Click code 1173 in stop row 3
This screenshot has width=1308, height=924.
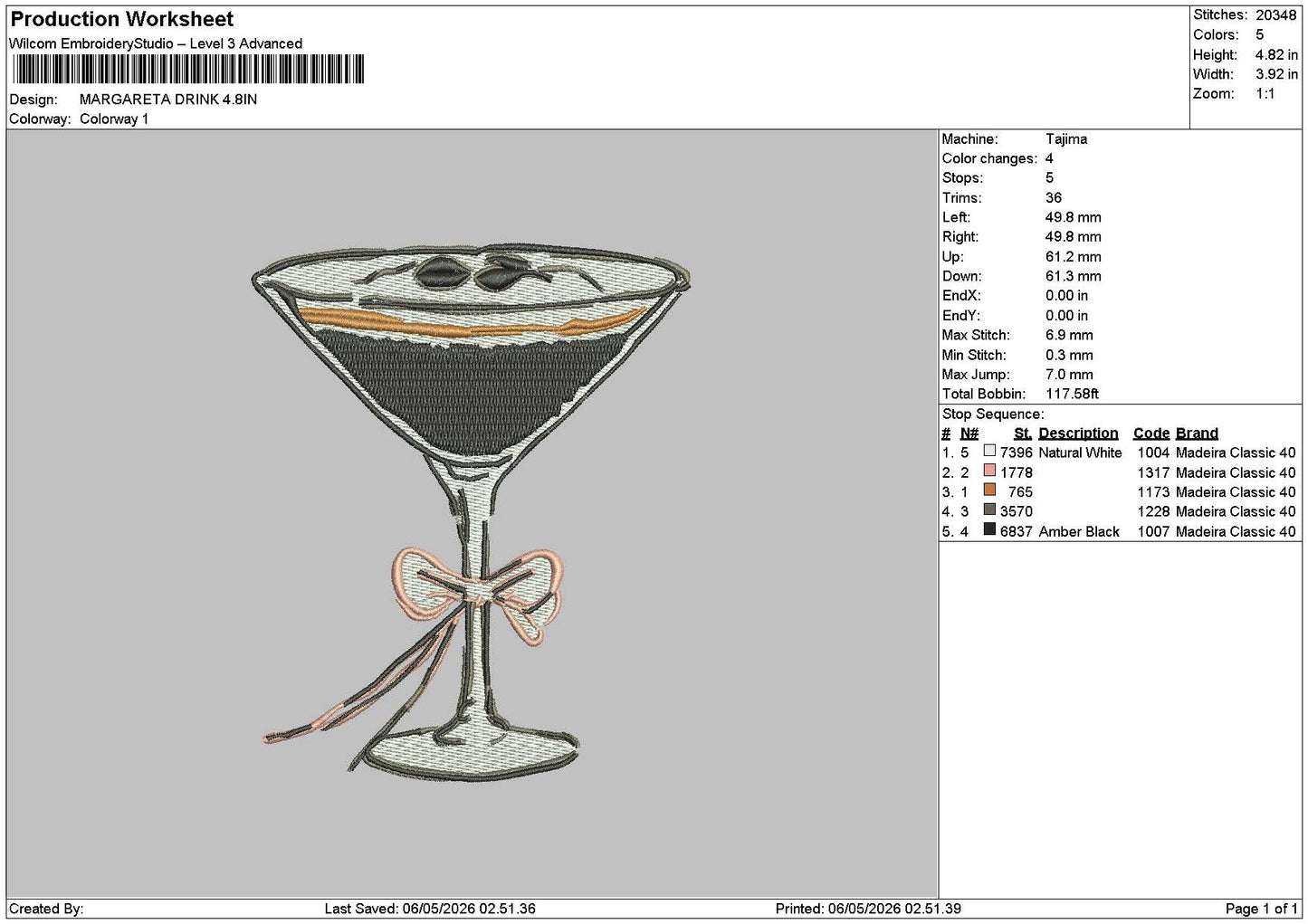(x=1153, y=493)
